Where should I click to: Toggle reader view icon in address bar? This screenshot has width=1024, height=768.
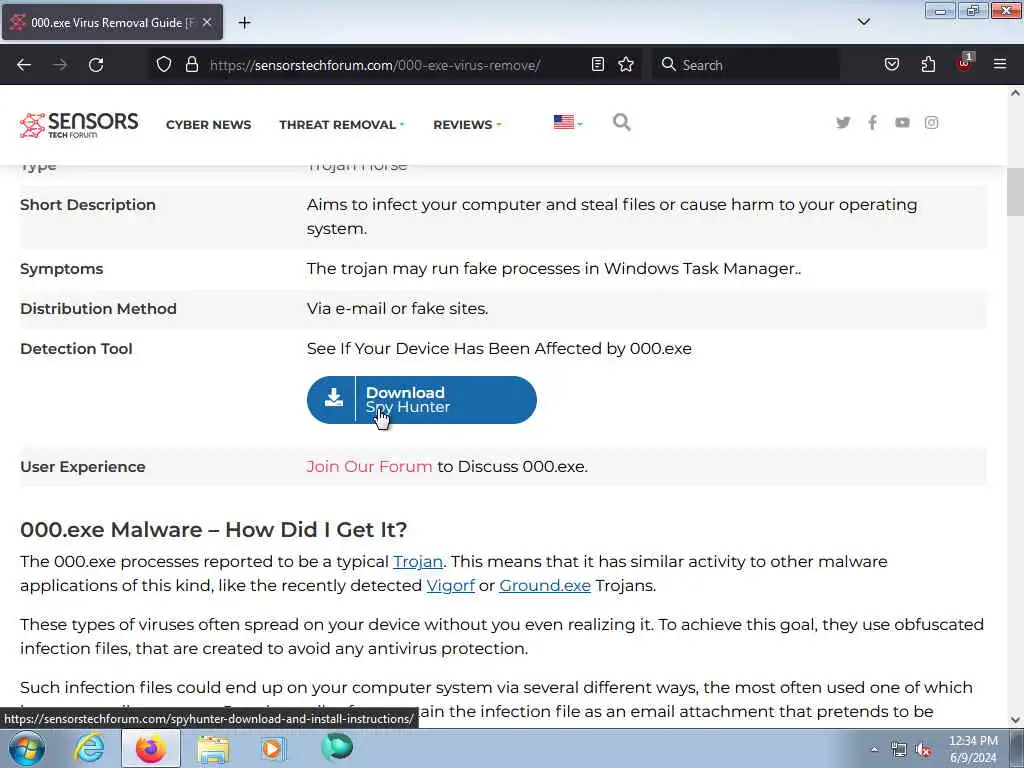(x=598, y=64)
